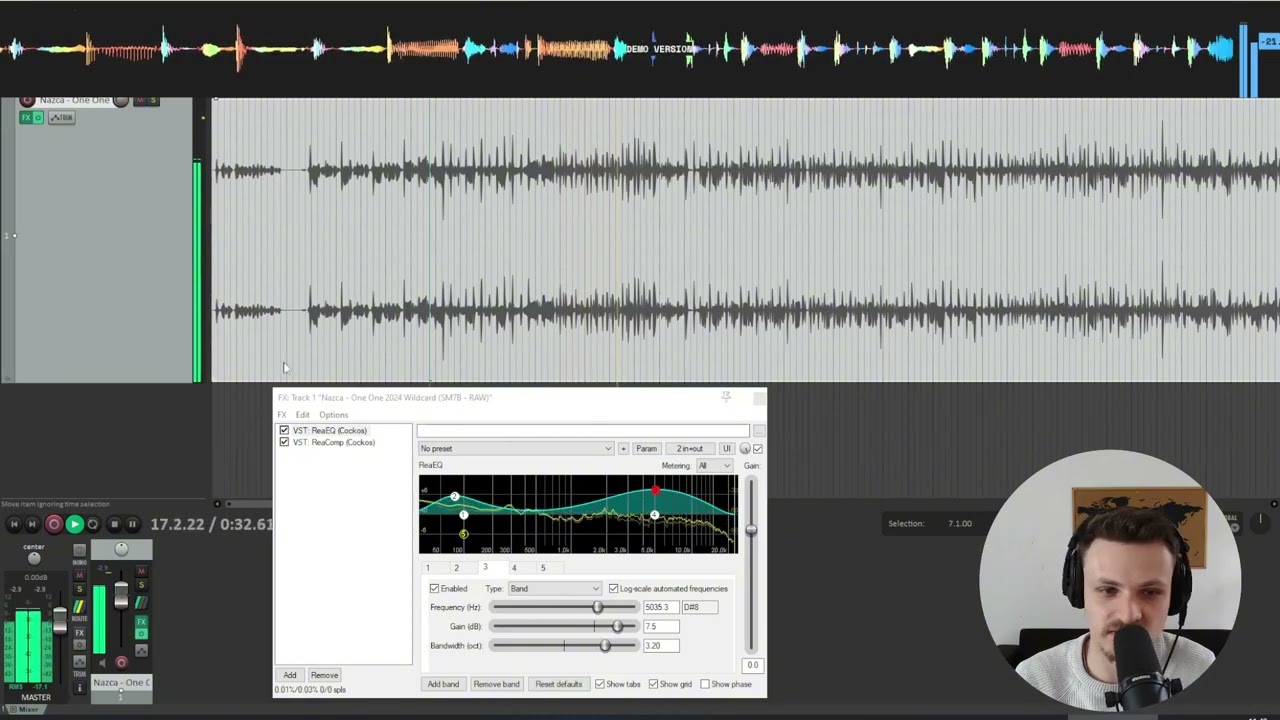Click the green play button
This screenshot has width=1280, height=720.
[x=74, y=524]
